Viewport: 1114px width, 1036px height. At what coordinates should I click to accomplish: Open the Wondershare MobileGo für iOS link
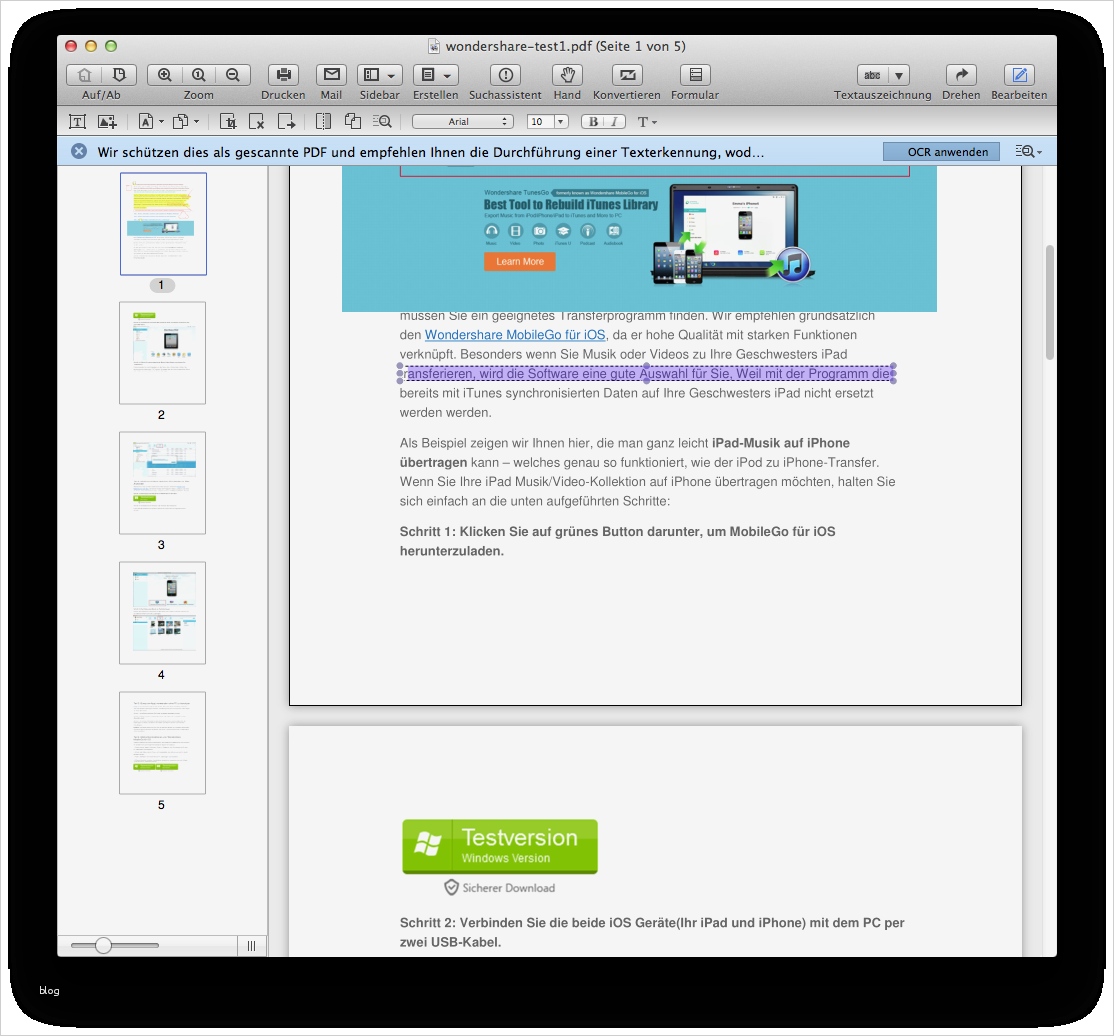click(x=515, y=335)
